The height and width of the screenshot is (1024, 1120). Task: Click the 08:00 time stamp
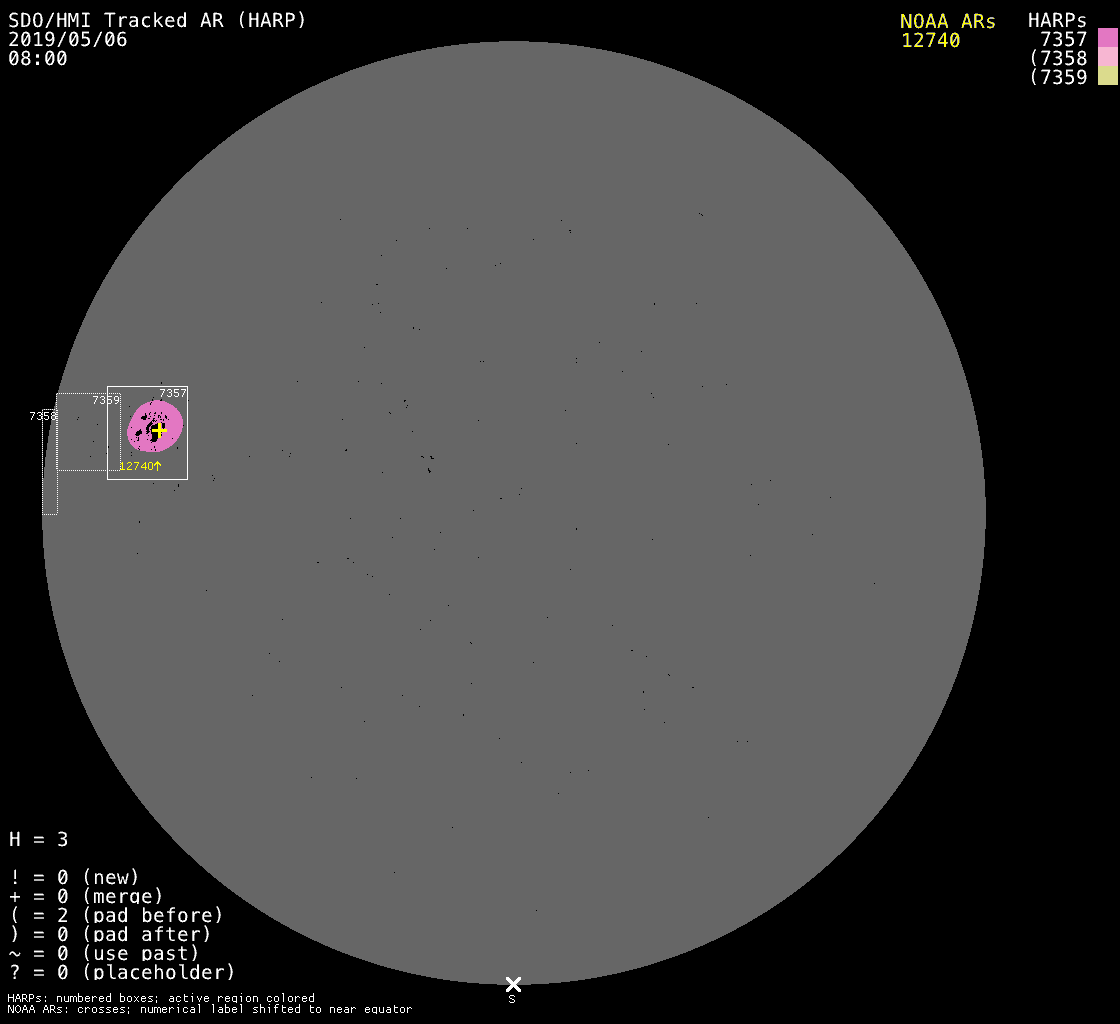[x=38, y=59]
